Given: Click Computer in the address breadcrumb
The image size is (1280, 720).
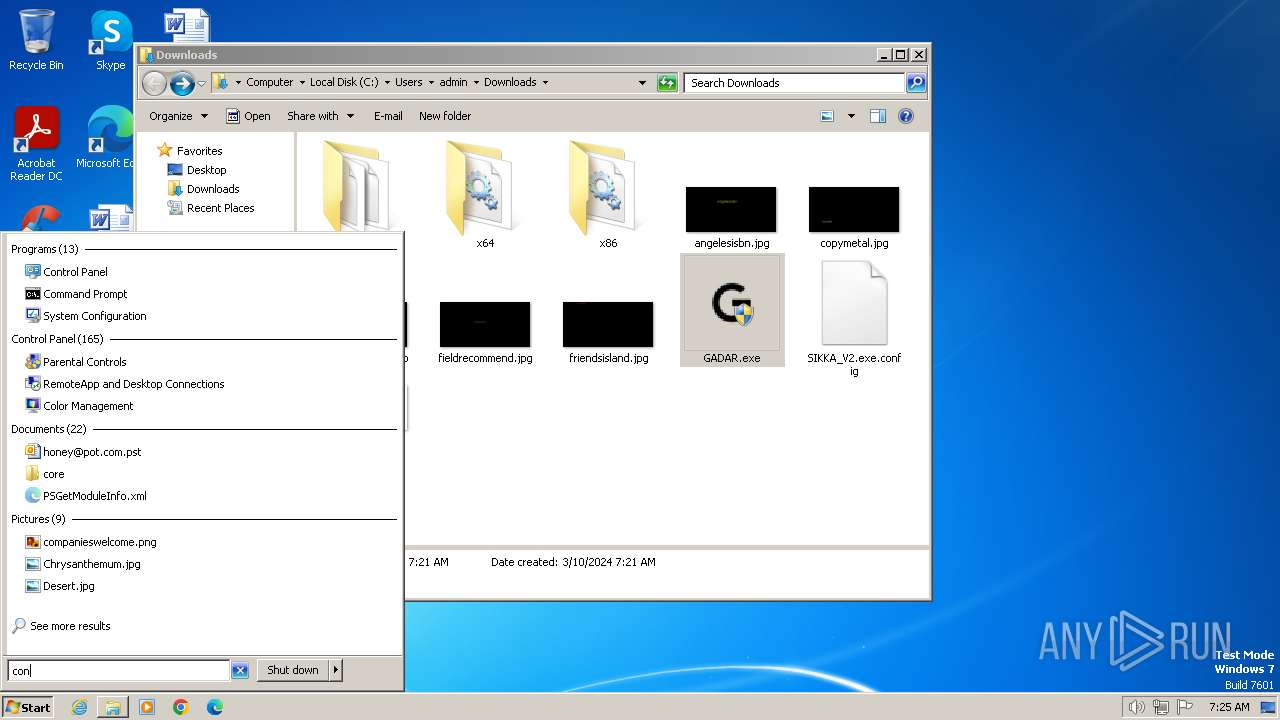Looking at the screenshot, I should click(270, 83).
